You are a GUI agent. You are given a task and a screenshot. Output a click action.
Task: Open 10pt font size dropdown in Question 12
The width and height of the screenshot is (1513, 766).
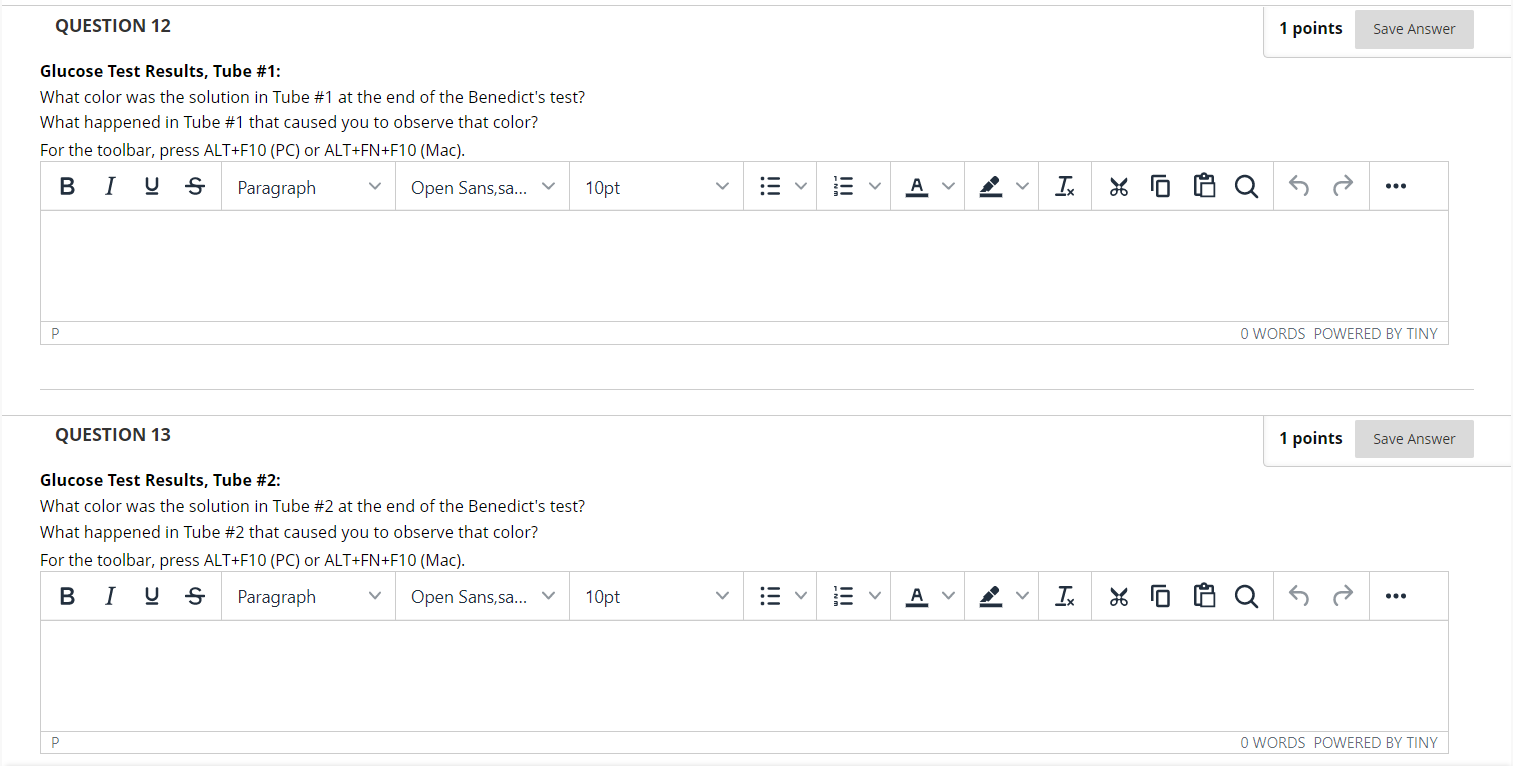(x=657, y=187)
